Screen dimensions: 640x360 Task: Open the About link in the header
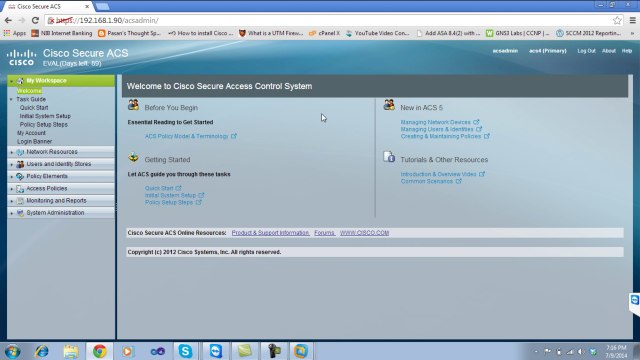[609, 51]
